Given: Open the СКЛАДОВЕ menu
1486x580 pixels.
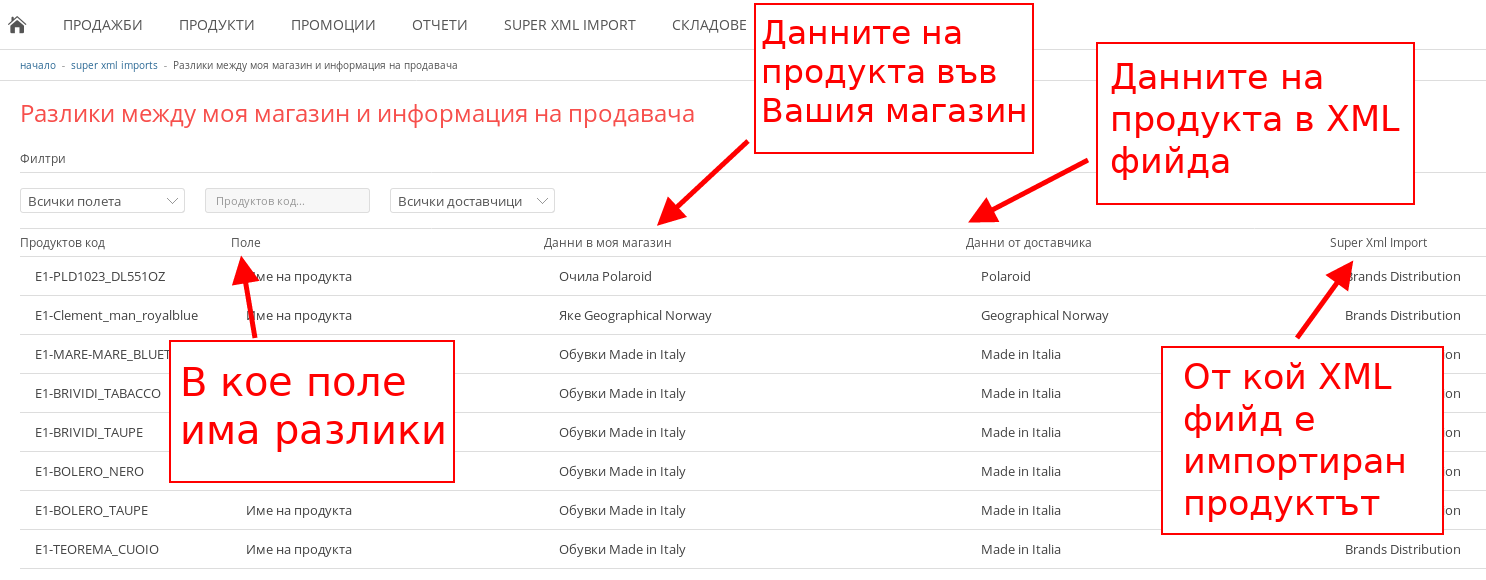Looking at the screenshot, I should click(x=709, y=25).
